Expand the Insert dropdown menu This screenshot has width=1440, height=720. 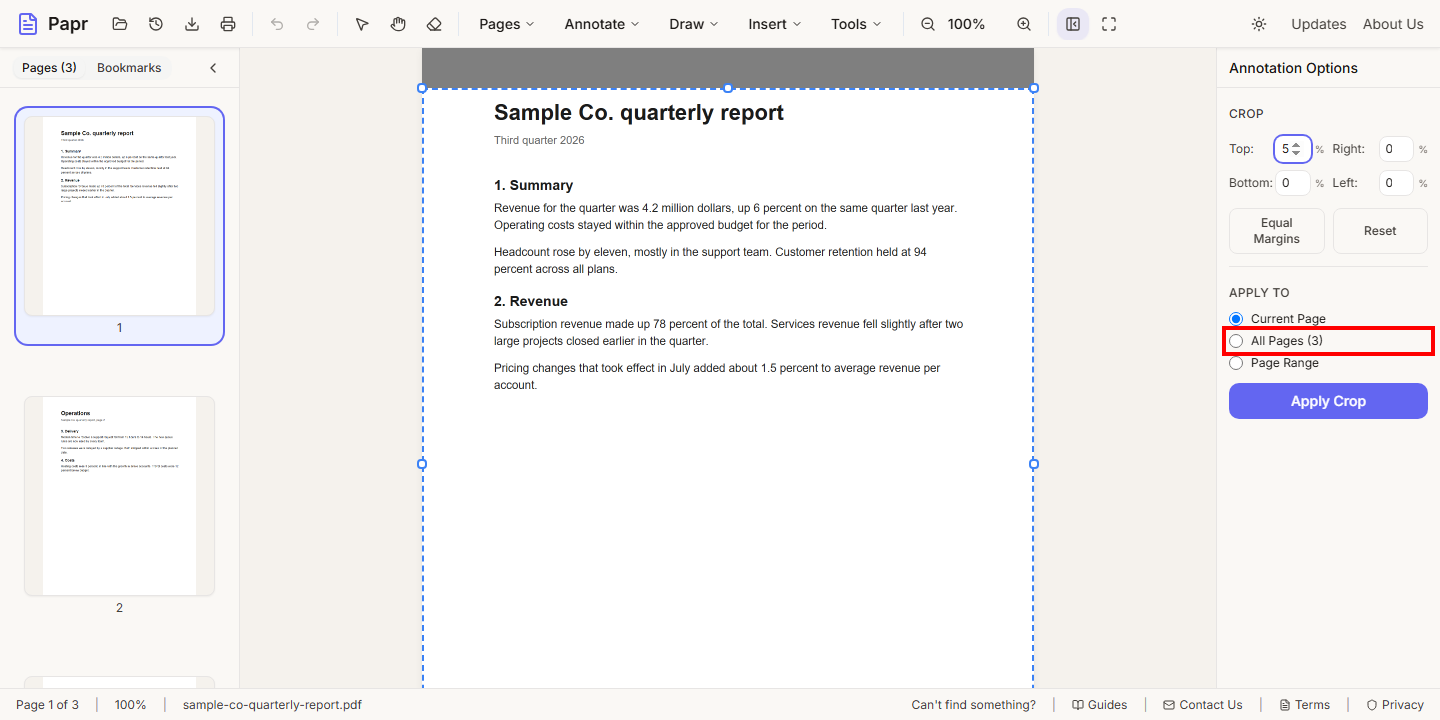click(775, 24)
